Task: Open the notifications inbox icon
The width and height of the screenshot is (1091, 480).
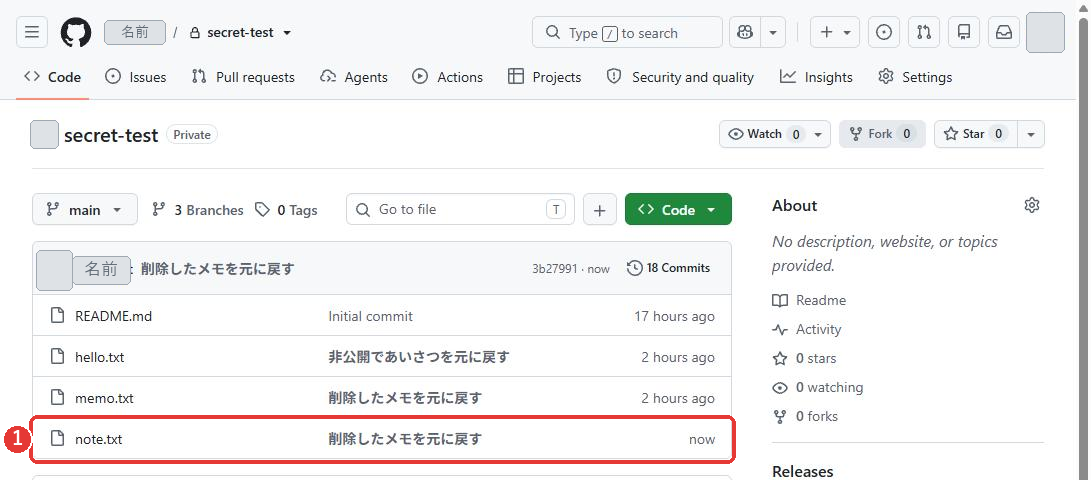Action: (x=1004, y=33)
